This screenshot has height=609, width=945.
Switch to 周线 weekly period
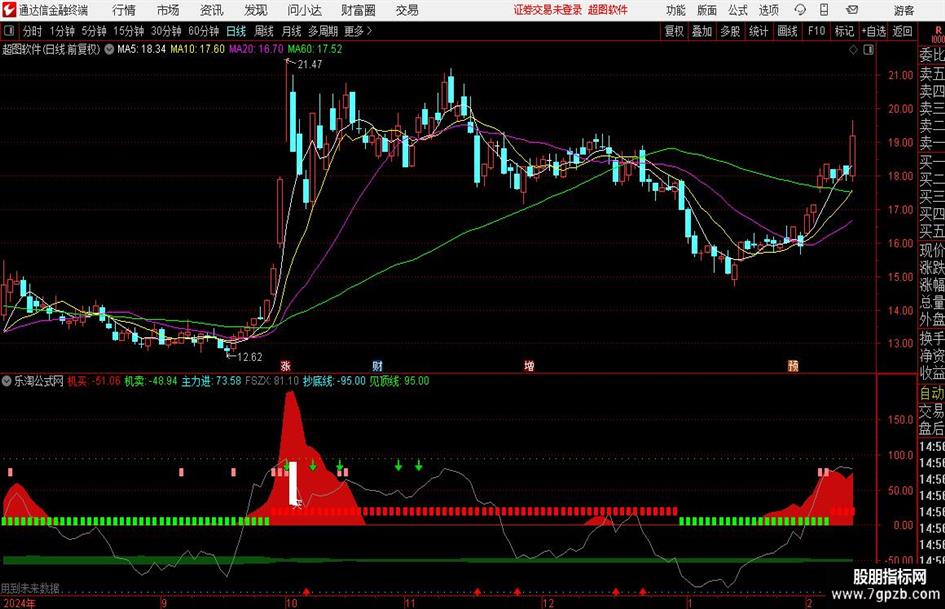[x=264, y=31]
